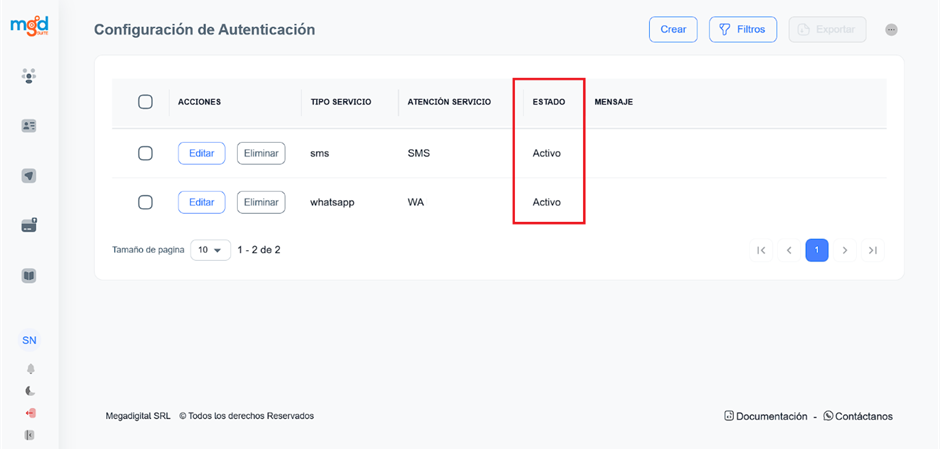Open the Filtros filter panel
Image resolution: width=940 pixels, height=449 pixels.
pos(742,30)
